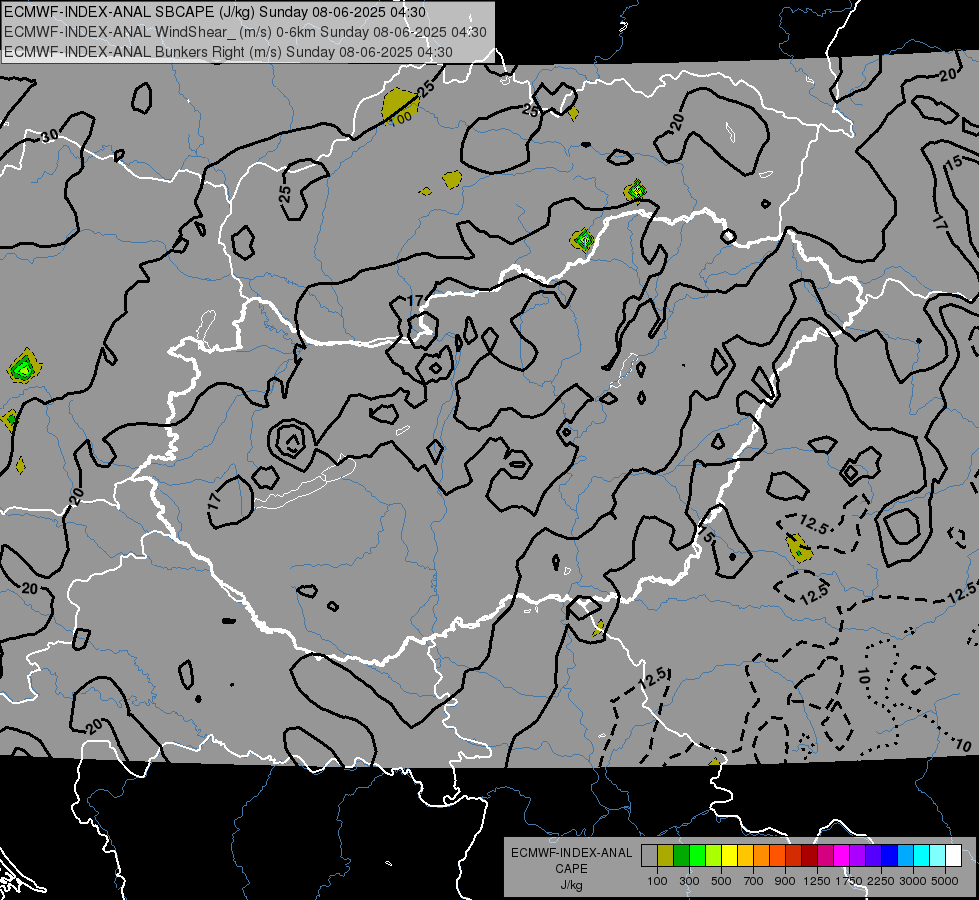Pick the yellow legend swatch after 500

point(729,855)
